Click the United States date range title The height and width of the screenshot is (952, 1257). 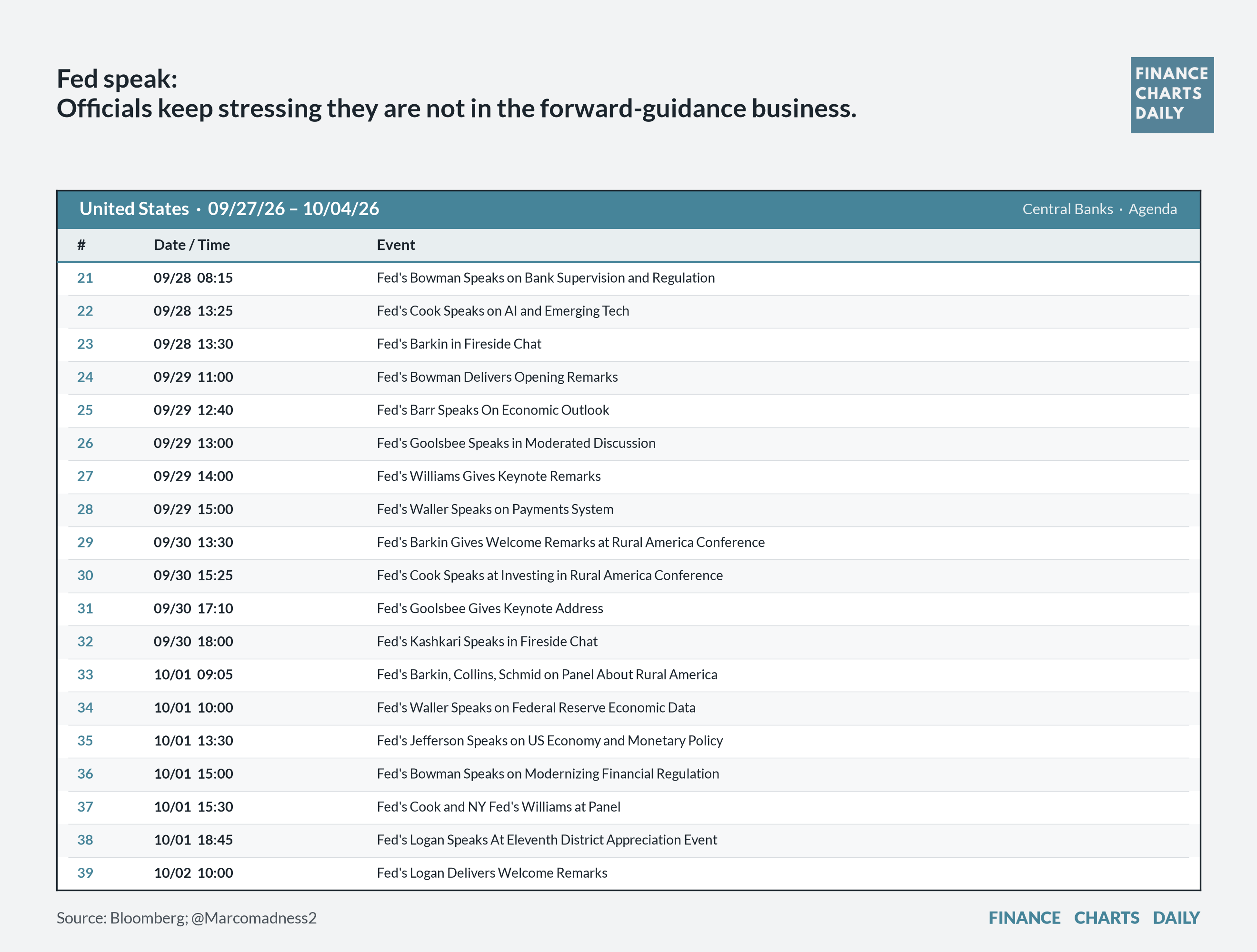click(229, 209)
